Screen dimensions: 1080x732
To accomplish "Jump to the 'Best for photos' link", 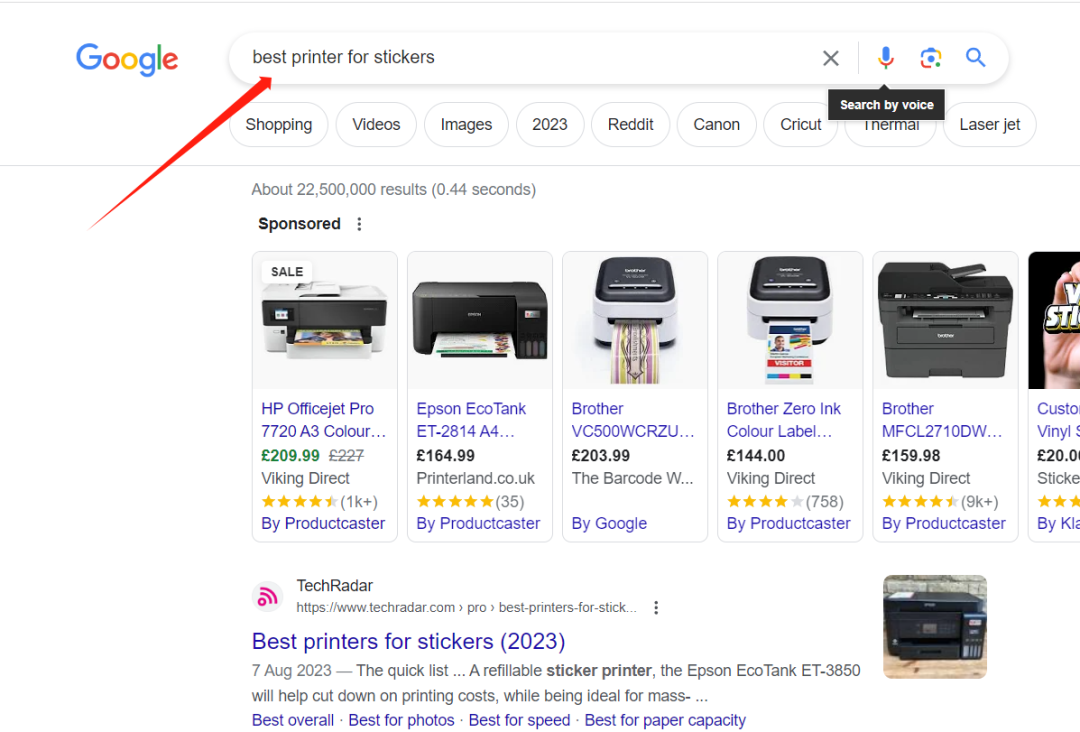I will coord(402,720).
